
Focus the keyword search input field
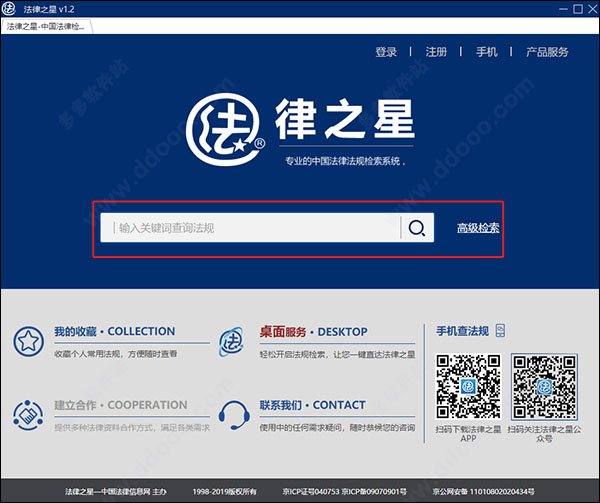tap(250, 228)
